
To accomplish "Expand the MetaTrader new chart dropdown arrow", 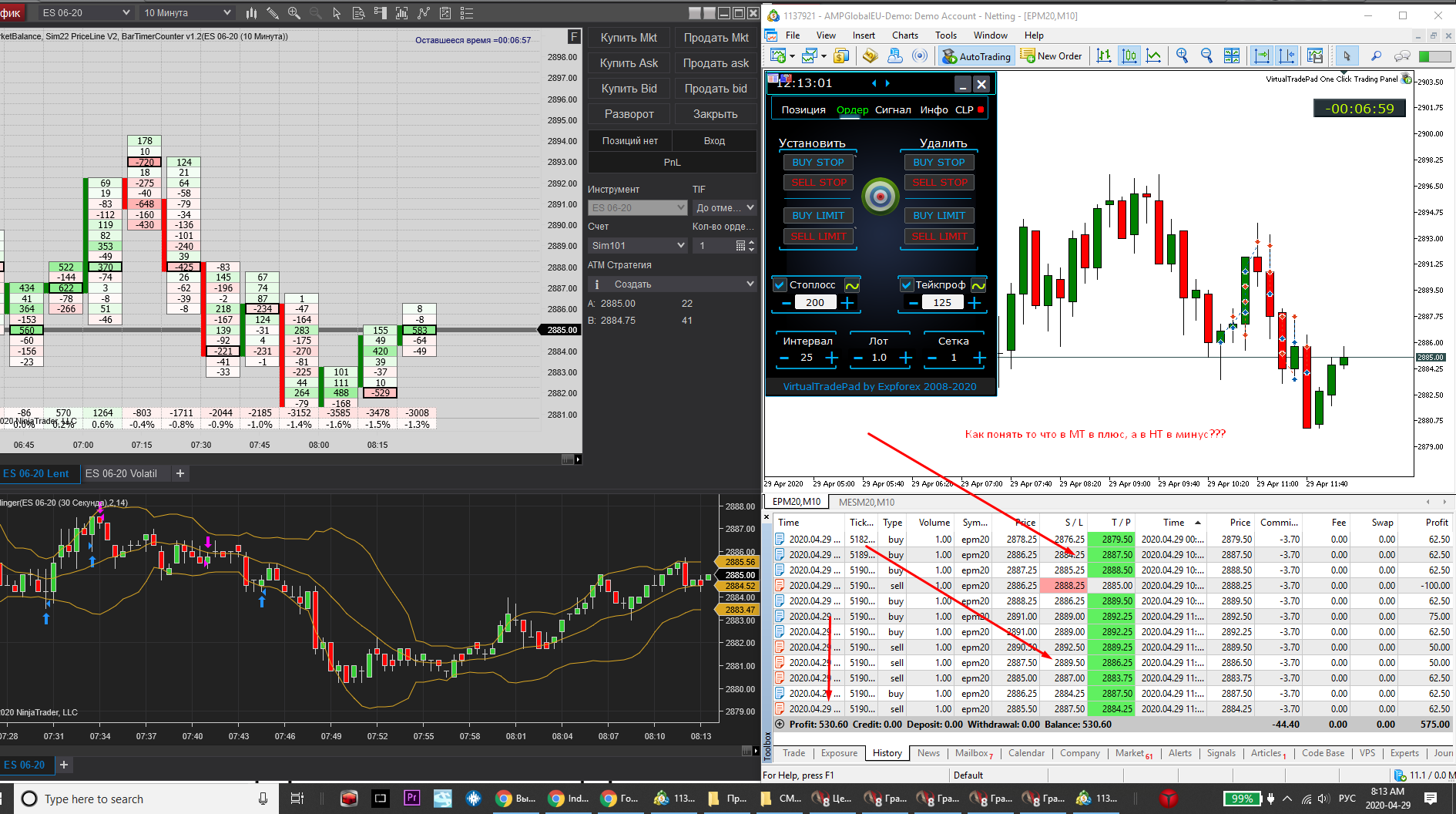I will (x=792, y=56).
